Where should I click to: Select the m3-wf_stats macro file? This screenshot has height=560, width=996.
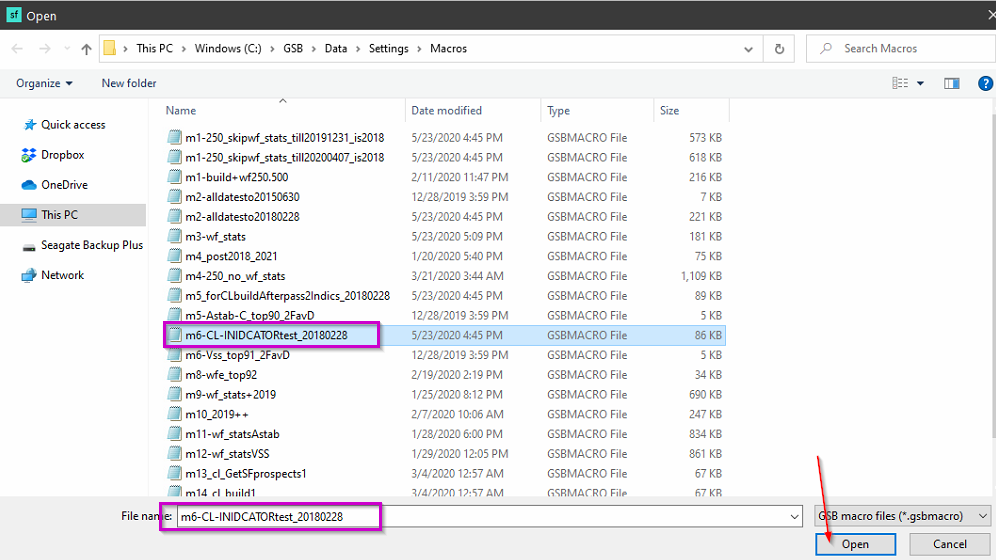[215, 237]
